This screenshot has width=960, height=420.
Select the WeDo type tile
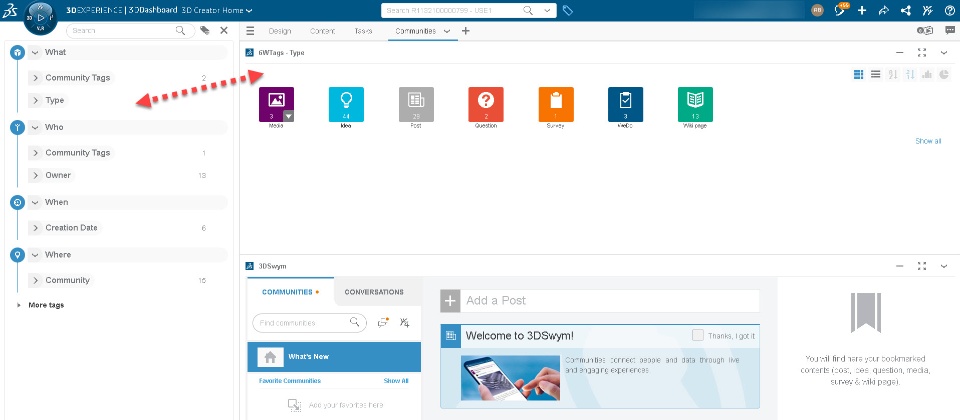625,104
